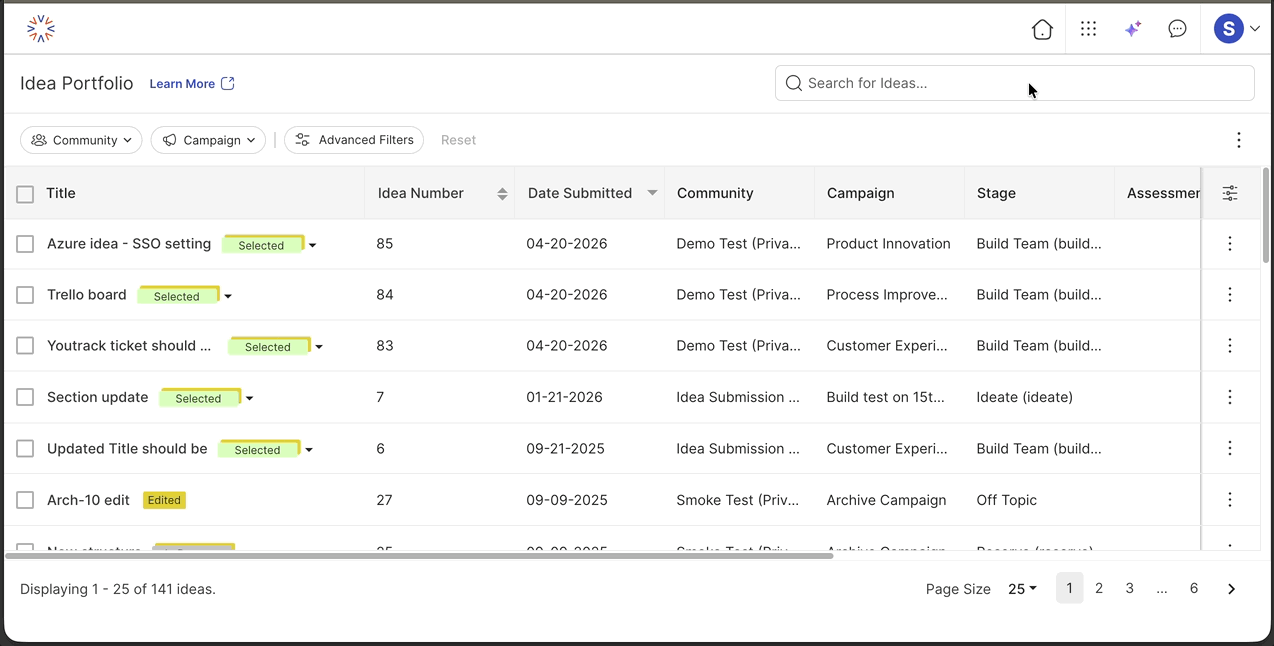1274x646 pixels.
Task: Click idea number 85 cell
Action: click(385, 243)
